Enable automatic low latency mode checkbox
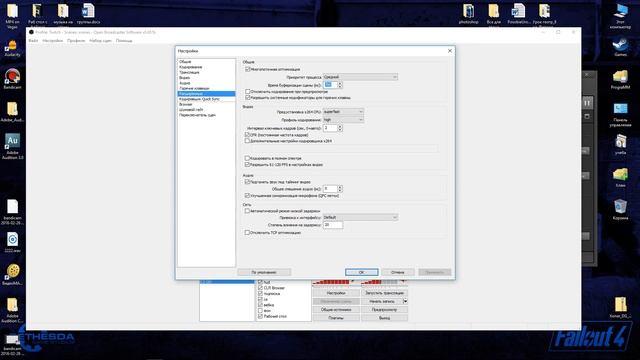The image size is (640, 360). [x=247, y=211]
